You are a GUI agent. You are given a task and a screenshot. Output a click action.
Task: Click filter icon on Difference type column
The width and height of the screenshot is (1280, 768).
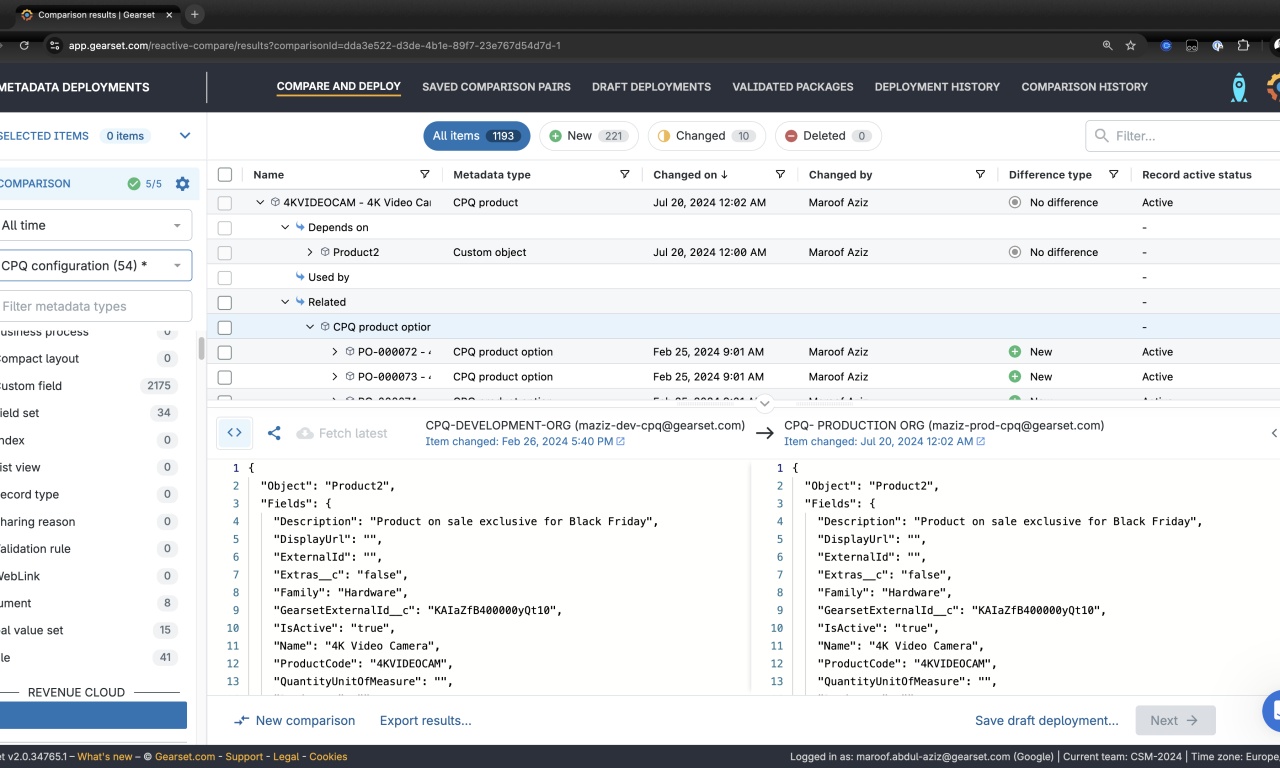point(1113,175)
